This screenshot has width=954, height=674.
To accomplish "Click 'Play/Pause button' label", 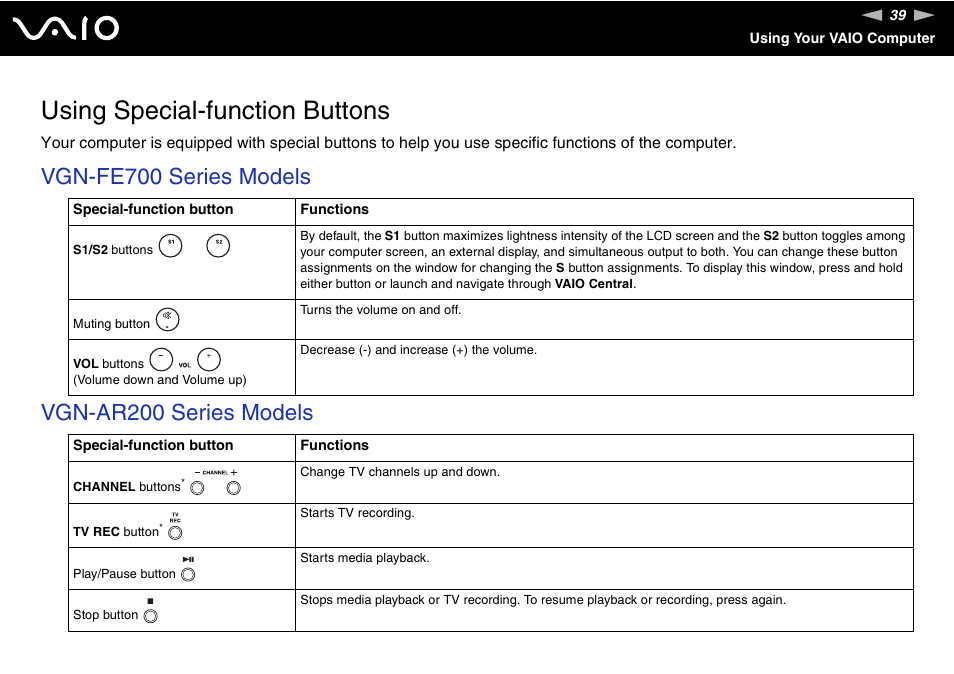I will (x=124, y=574).
